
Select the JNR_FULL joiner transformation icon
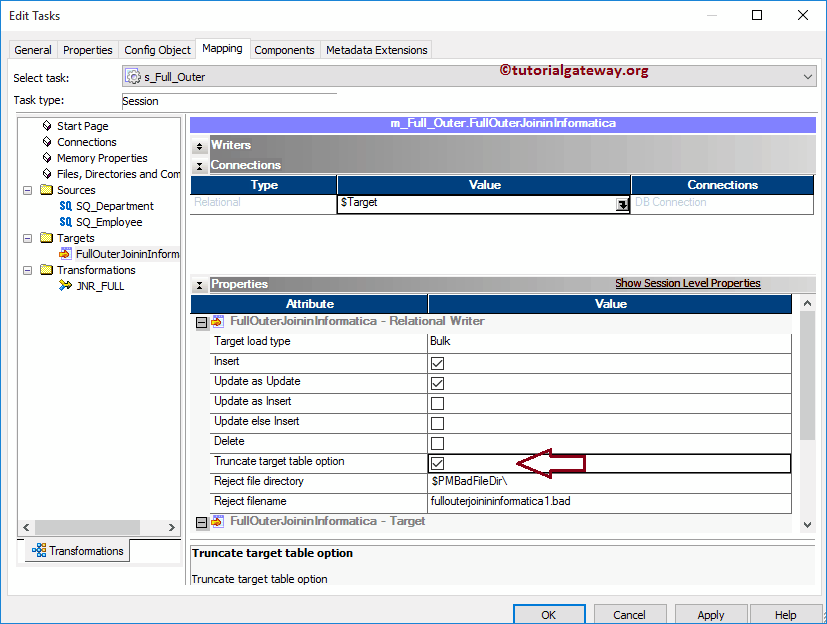point(66,285)
